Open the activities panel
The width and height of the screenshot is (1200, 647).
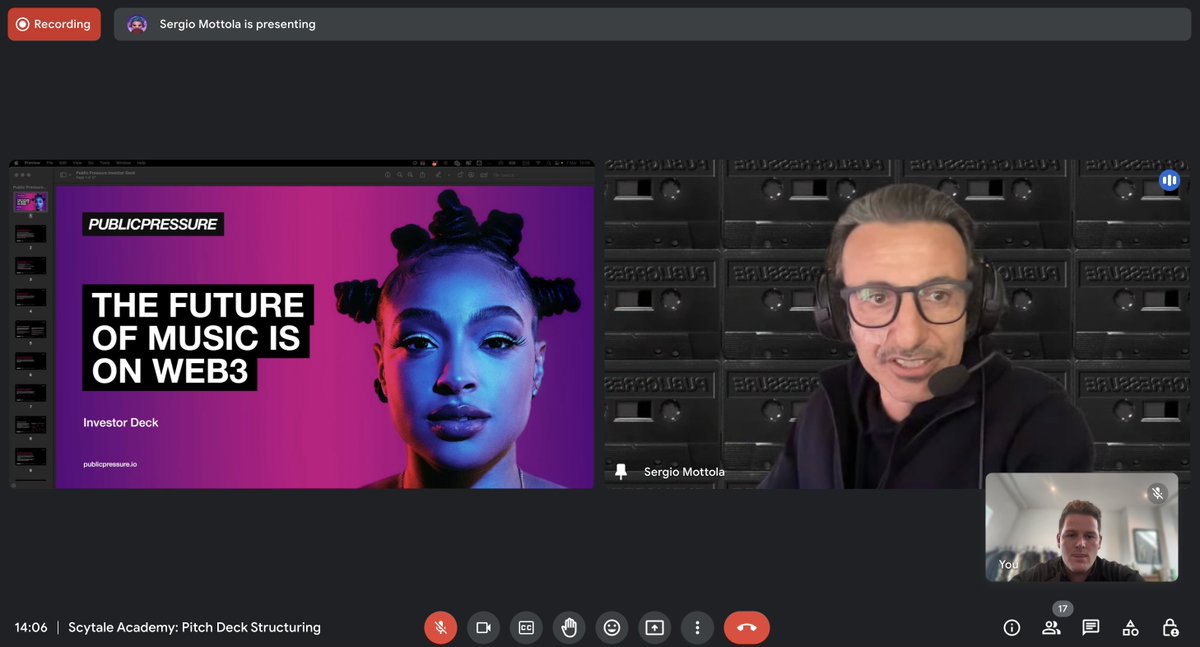(x=1130, y=627)
